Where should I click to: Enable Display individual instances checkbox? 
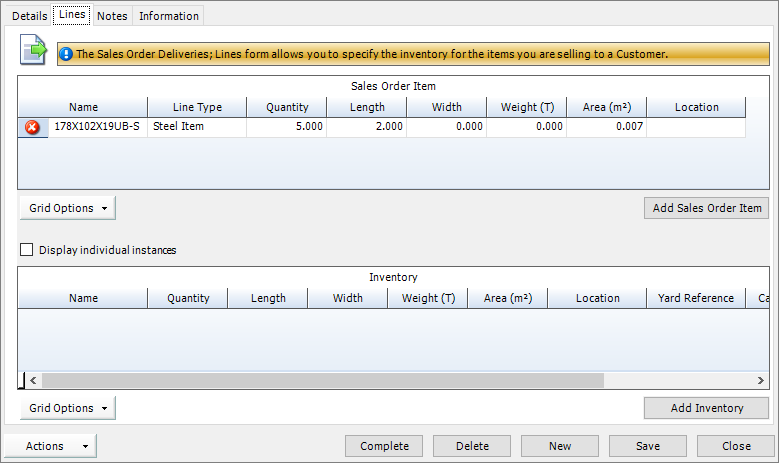pyautogui.click(x=27, y=250)
